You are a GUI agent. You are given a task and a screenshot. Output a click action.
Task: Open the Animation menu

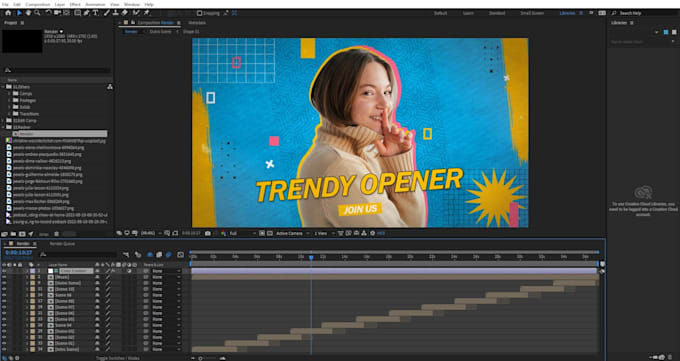[95, 4]
